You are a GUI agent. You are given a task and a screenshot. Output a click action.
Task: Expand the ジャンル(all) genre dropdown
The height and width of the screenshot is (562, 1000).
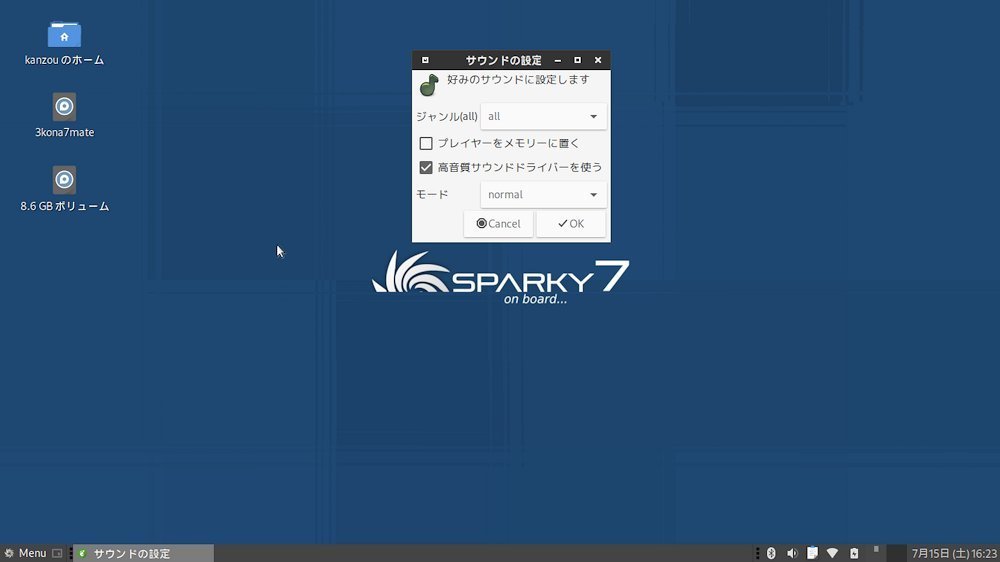[543, 116]
